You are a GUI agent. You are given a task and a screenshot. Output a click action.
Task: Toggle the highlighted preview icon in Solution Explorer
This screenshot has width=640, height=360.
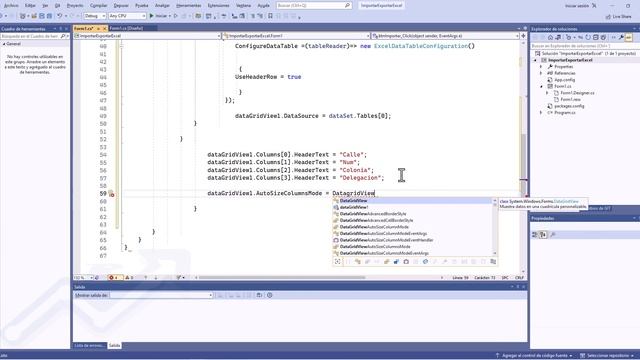click(x=629, y=37)
